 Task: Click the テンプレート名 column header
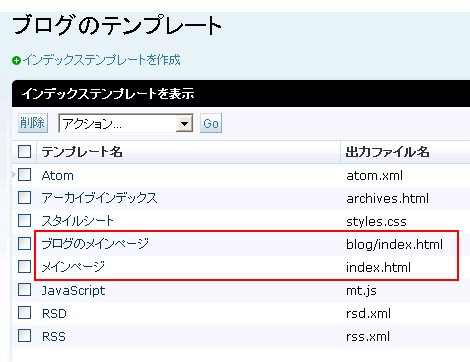[x=82, y=152]
